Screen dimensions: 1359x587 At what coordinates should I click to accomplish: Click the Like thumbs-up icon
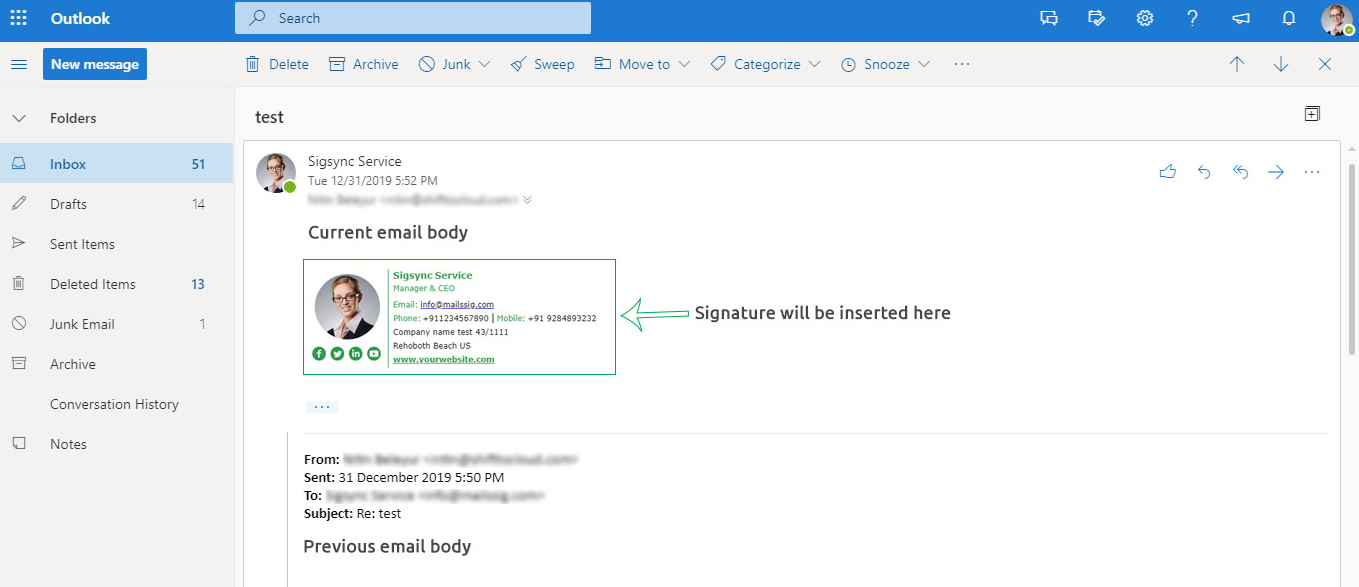coord(1167,172)
